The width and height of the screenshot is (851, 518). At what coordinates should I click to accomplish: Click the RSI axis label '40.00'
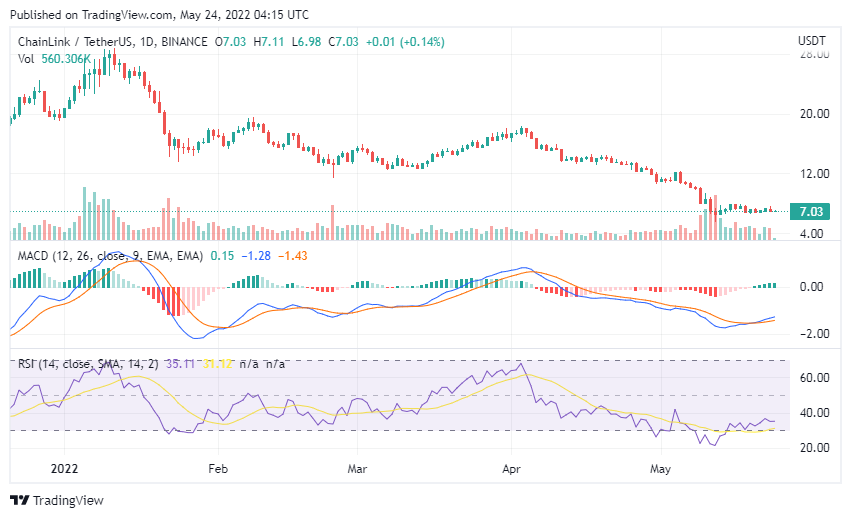815,413
